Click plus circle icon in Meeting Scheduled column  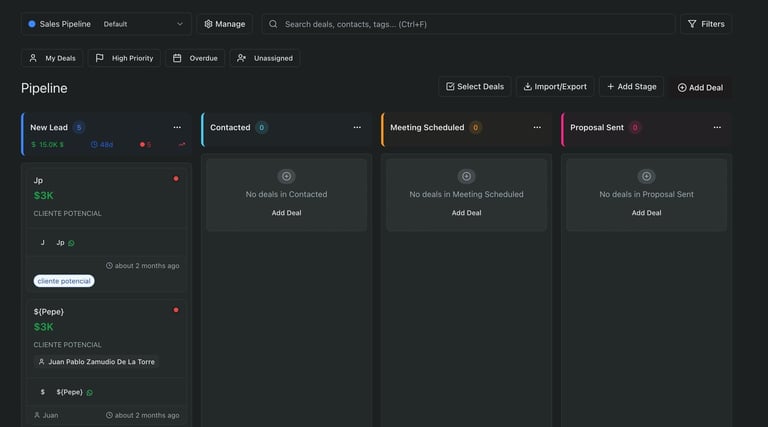(466, 176)
